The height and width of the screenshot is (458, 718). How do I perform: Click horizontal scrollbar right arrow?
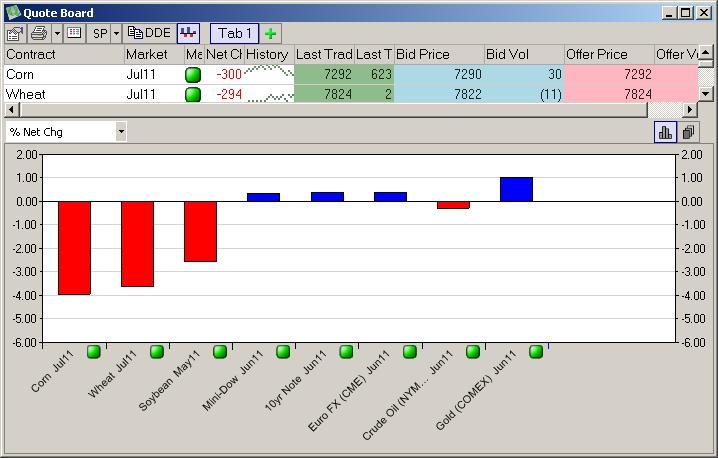pyautogui.click(x=689, y=109)
